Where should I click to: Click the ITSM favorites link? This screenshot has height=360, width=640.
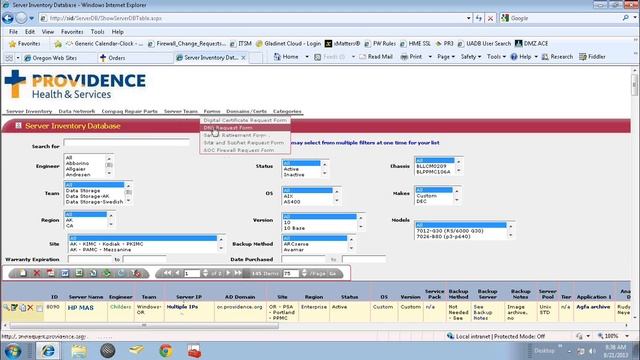241,44
